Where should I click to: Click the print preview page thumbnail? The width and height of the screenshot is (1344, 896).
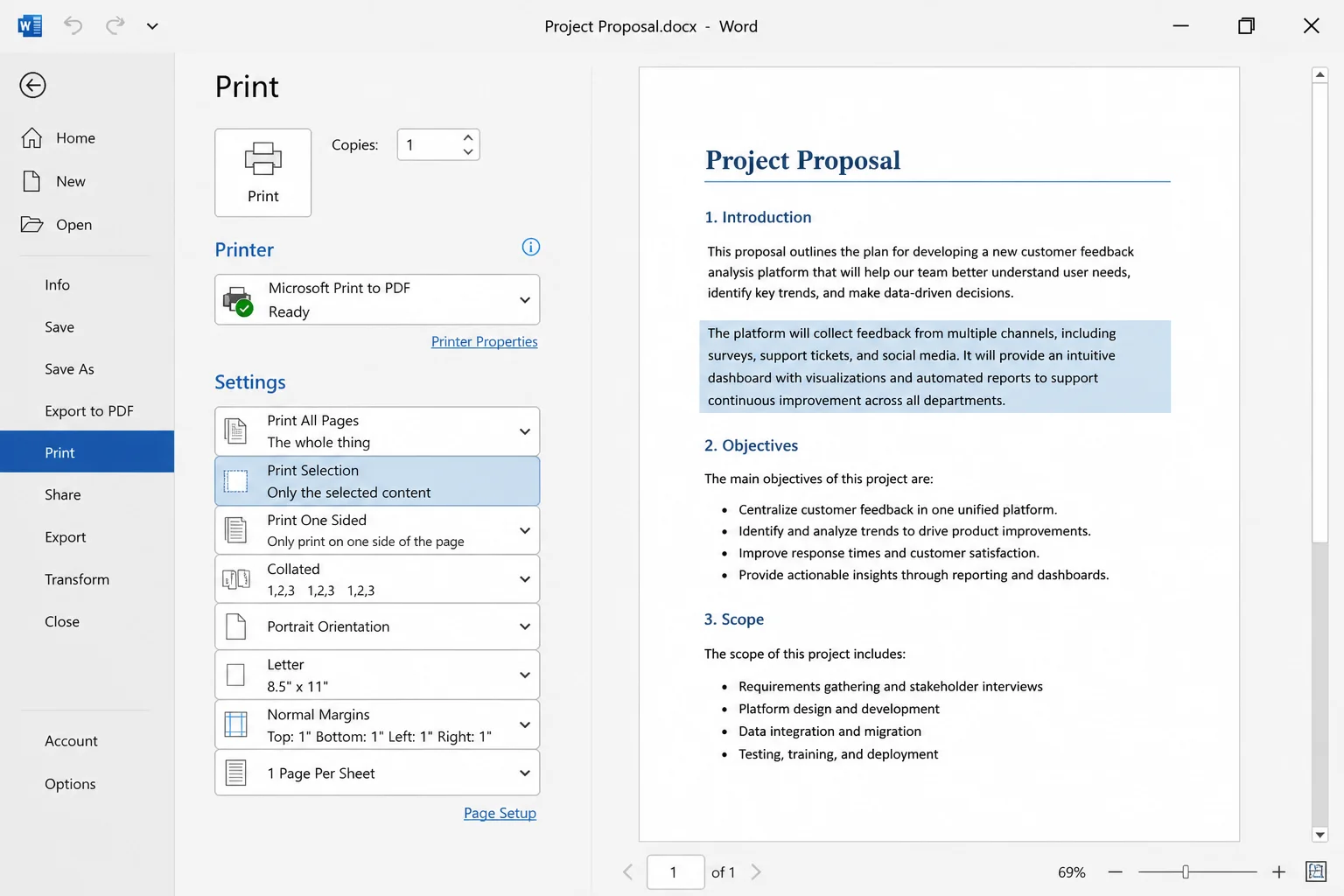939,454
